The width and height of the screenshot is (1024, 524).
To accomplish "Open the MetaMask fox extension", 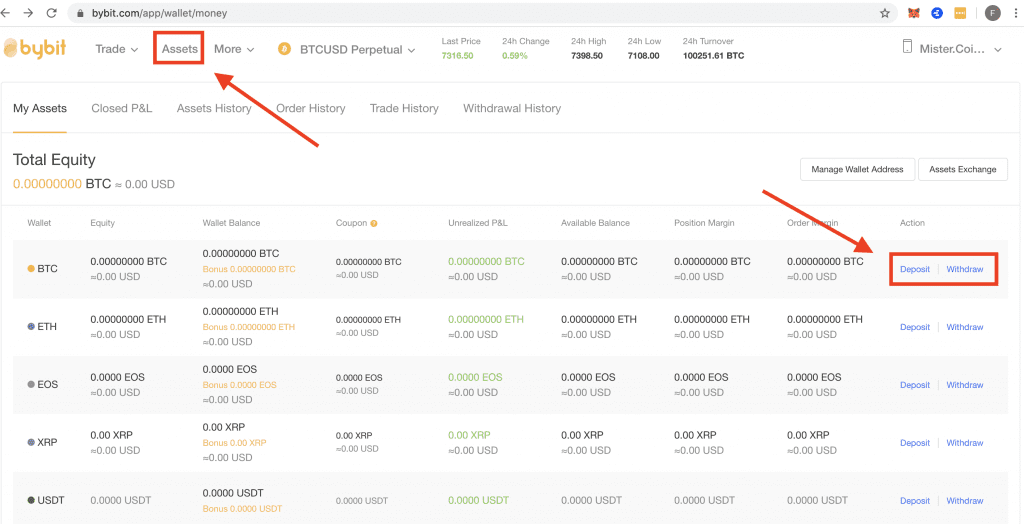I will point(913,14).
